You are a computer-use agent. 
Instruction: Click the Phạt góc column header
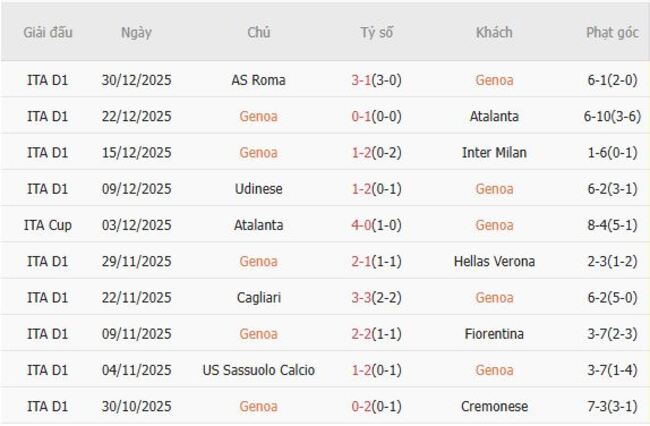click(612, 32)
